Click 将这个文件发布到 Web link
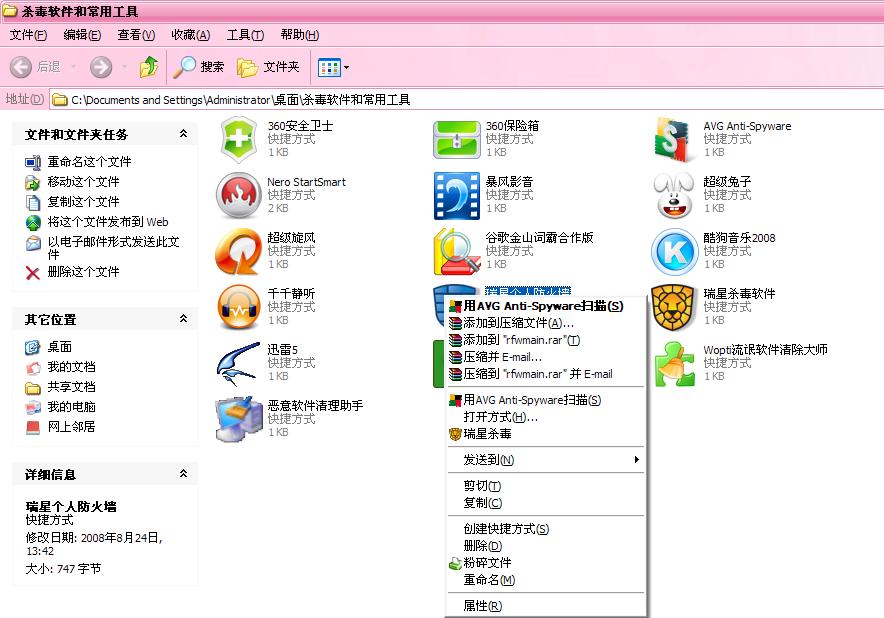Image resolution: width=884 pixels, height=618 pixels. click(108, 222)
